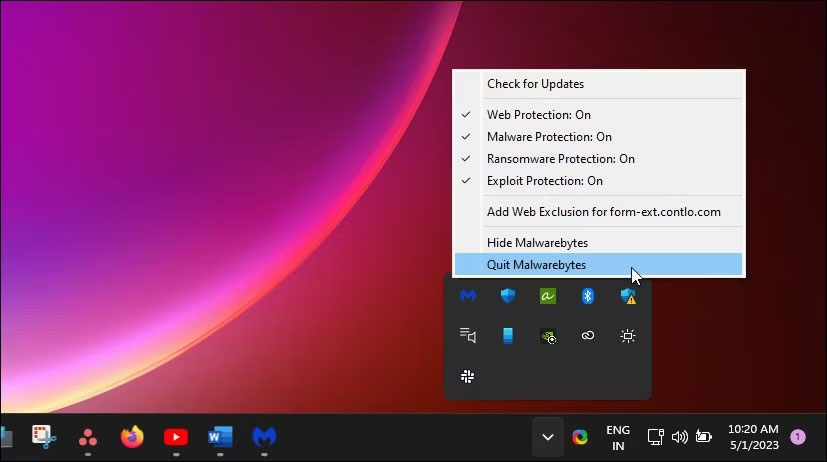Toggle Malware Protection setting
The height and width of the screenshot is (462, 827).
coord(549,137)
